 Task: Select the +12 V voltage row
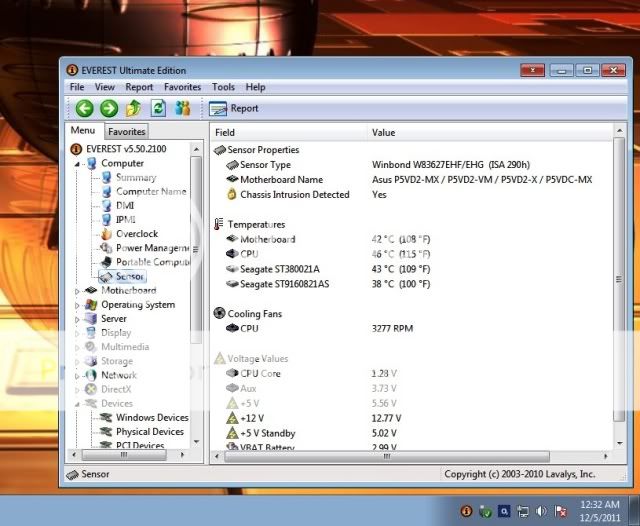point(412,418)
